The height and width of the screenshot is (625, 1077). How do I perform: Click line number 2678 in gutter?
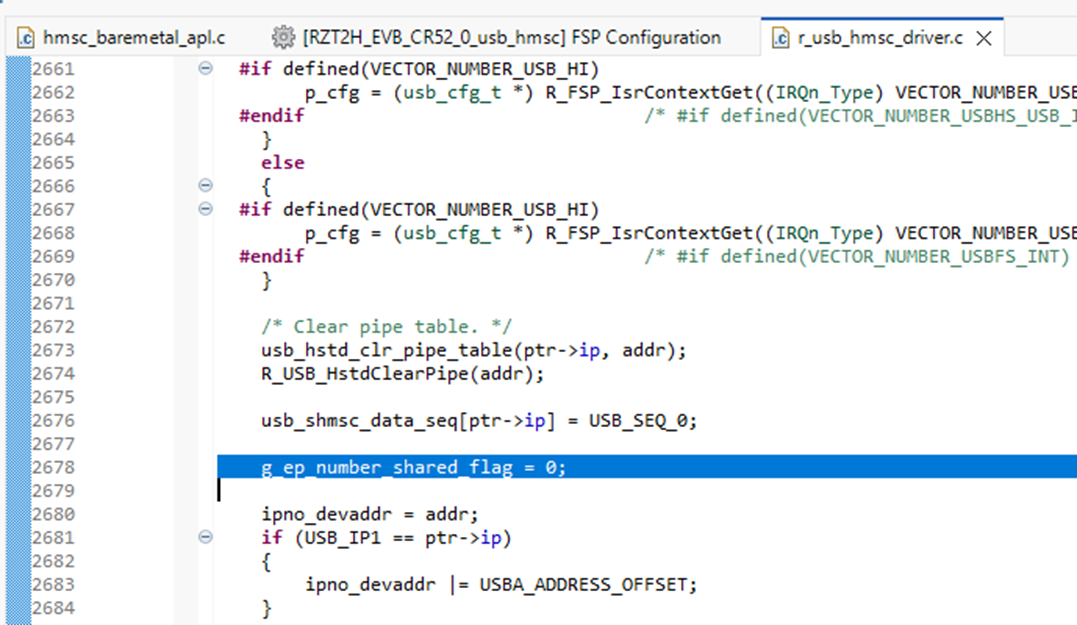click(x=53, y=467)
